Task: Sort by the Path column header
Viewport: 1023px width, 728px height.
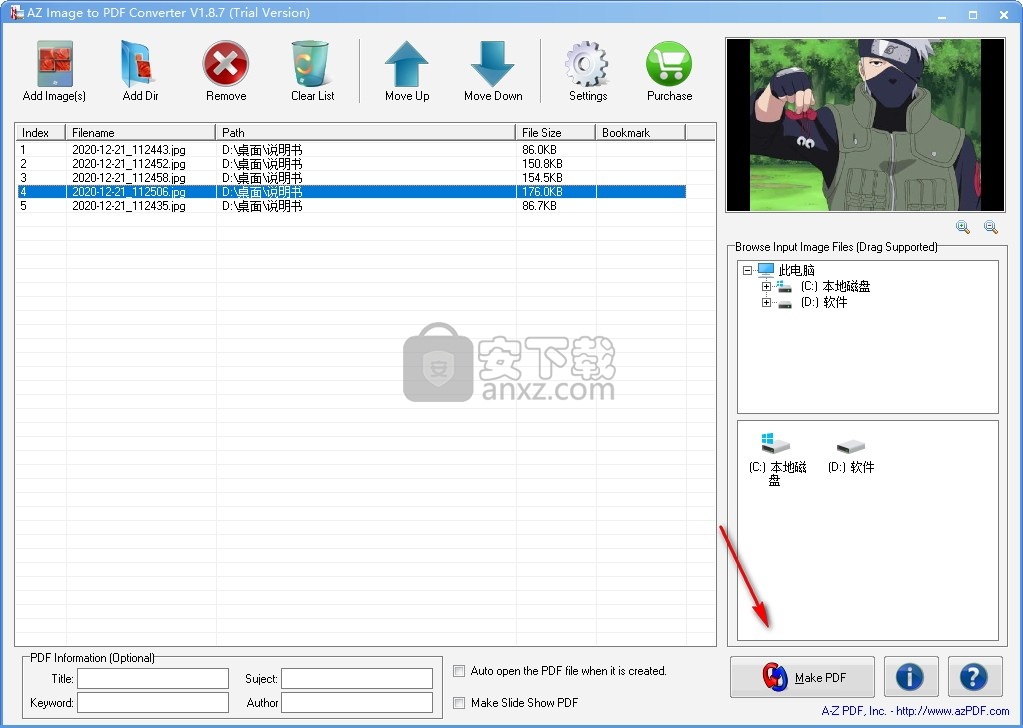Action: coord(365,132)
